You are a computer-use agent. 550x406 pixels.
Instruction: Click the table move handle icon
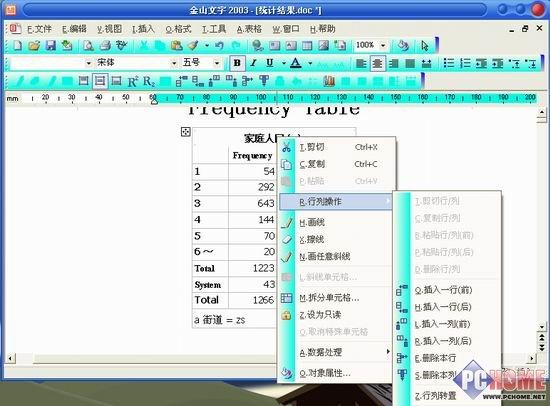[x=186, y=132]
